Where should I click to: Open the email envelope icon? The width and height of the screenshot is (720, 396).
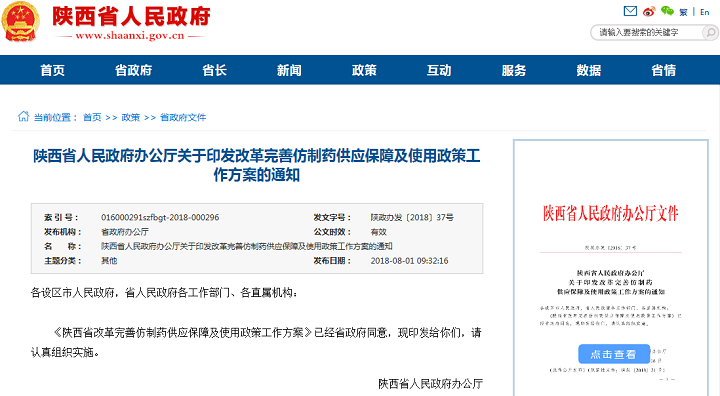(x=630, y=11)
